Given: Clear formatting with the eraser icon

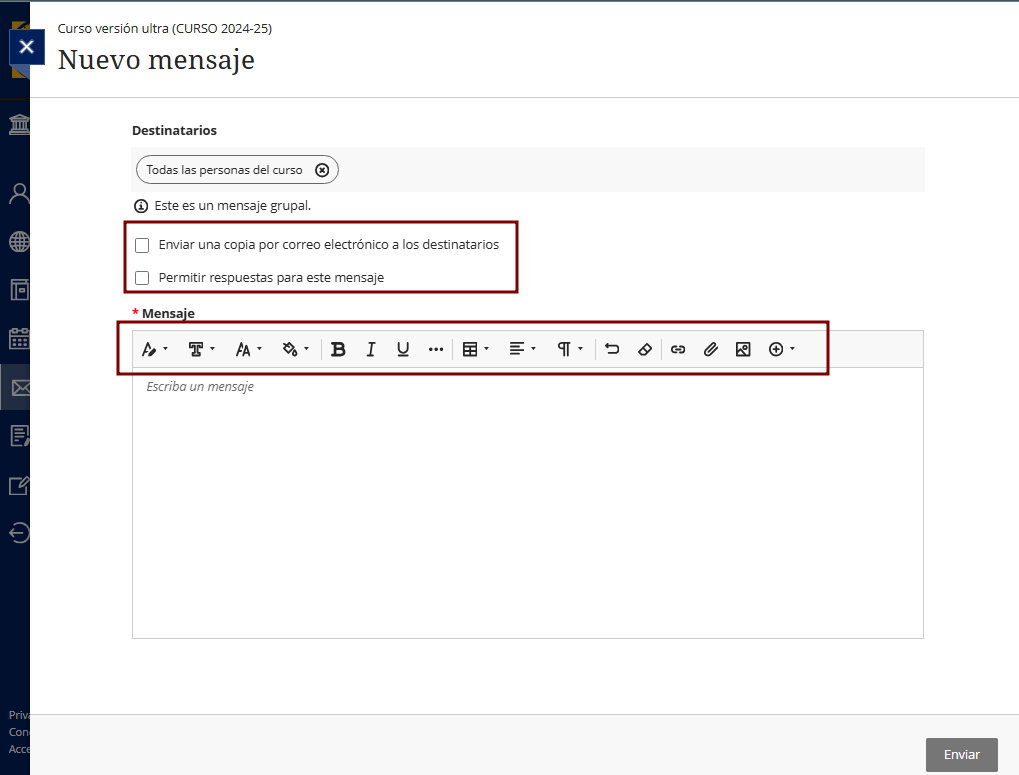Looking at the screenshot, I should point(644,349).
